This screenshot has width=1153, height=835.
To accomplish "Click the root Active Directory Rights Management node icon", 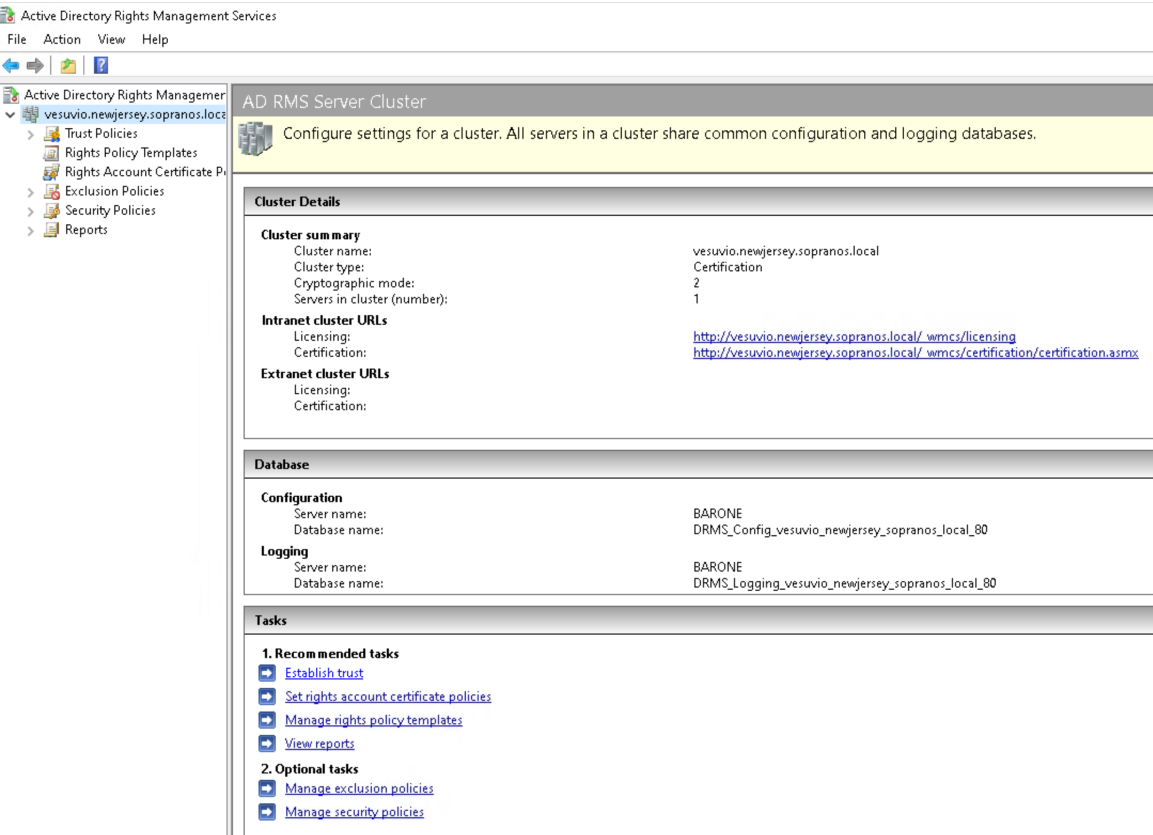I will tap(11, 95).
